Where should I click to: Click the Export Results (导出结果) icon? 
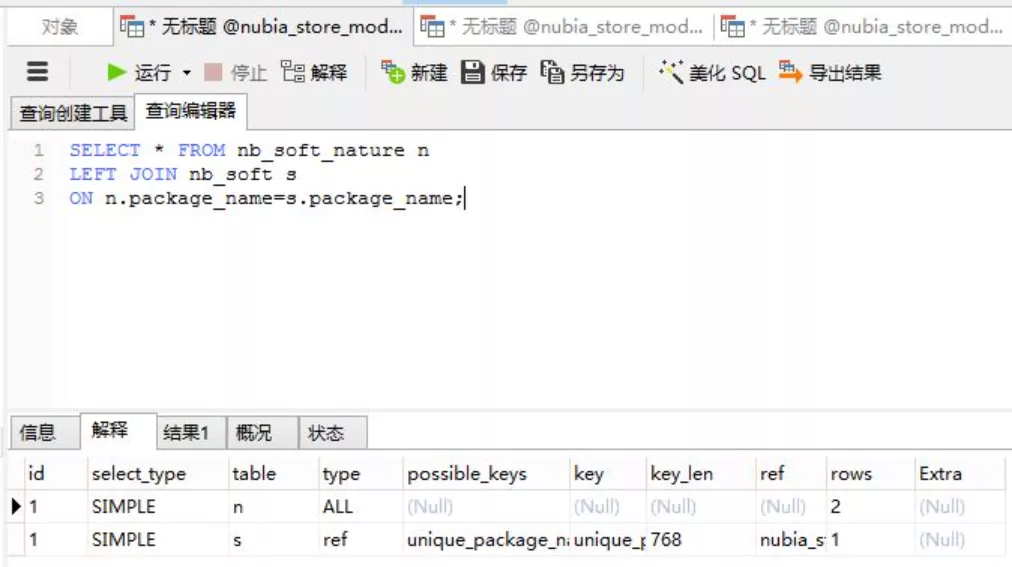pos(791,72)
